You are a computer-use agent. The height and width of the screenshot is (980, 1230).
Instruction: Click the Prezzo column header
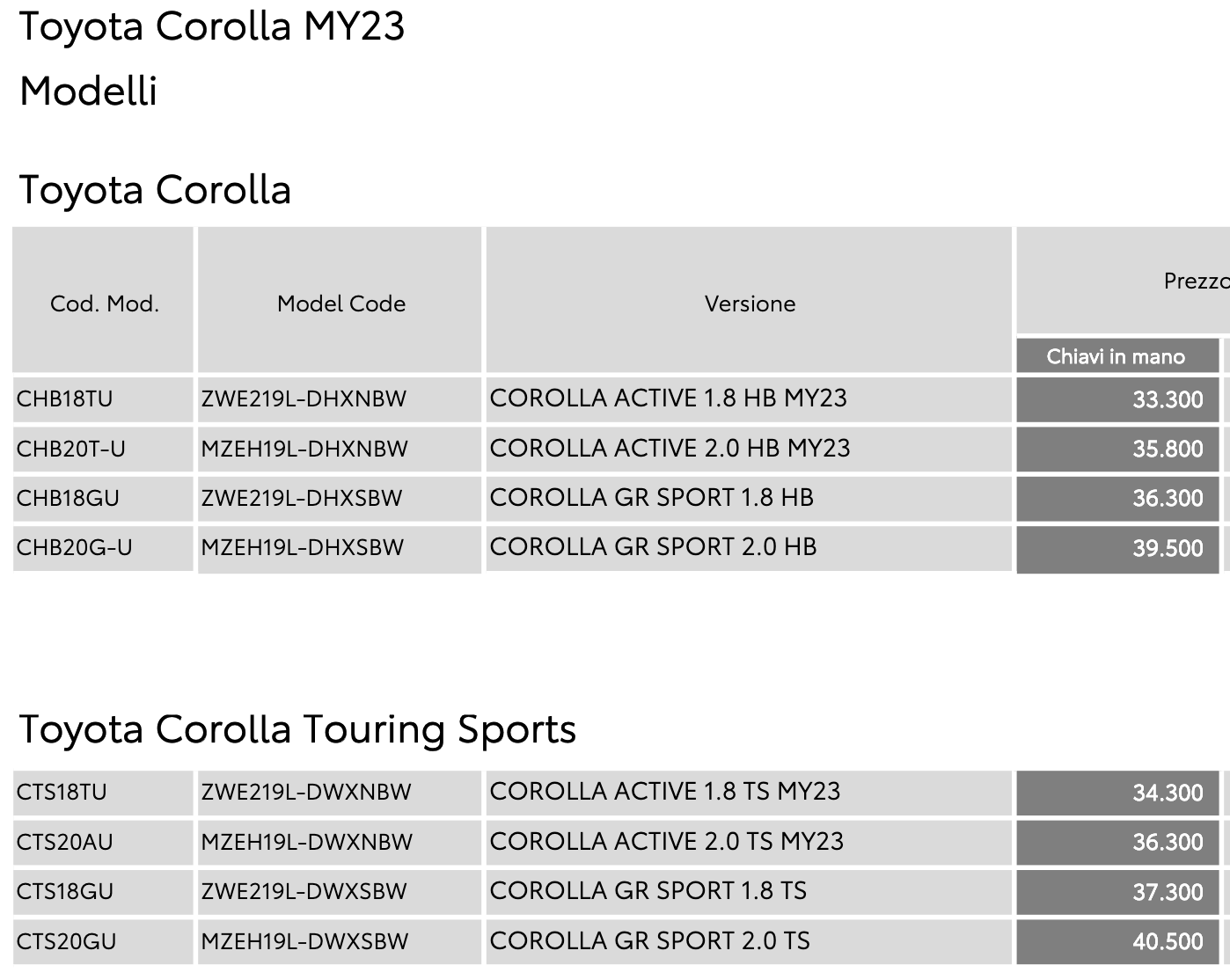tap(1195, 281)
